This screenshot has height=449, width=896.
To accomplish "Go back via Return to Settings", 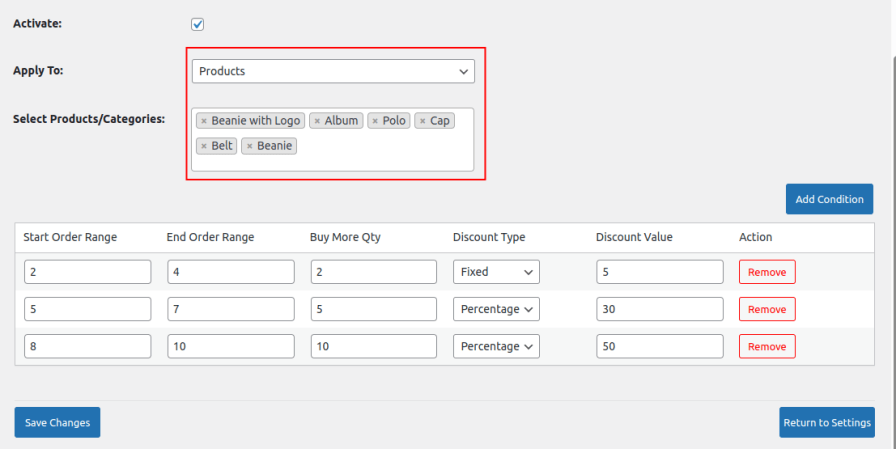I will [826, 422].
